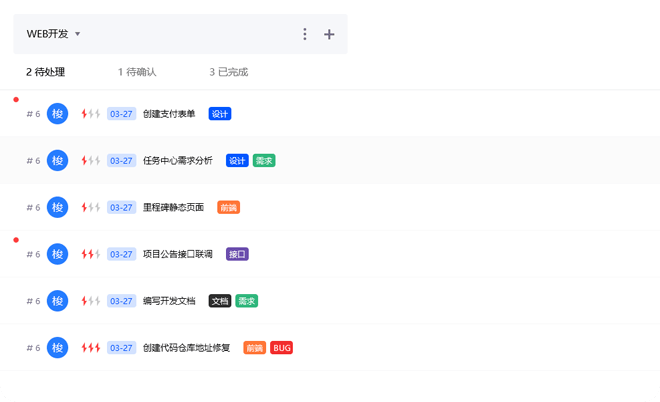Click priority lightning icons for 创建代码仓库地址修复
The image size is (660, 402).
click(x=91, y=348)
